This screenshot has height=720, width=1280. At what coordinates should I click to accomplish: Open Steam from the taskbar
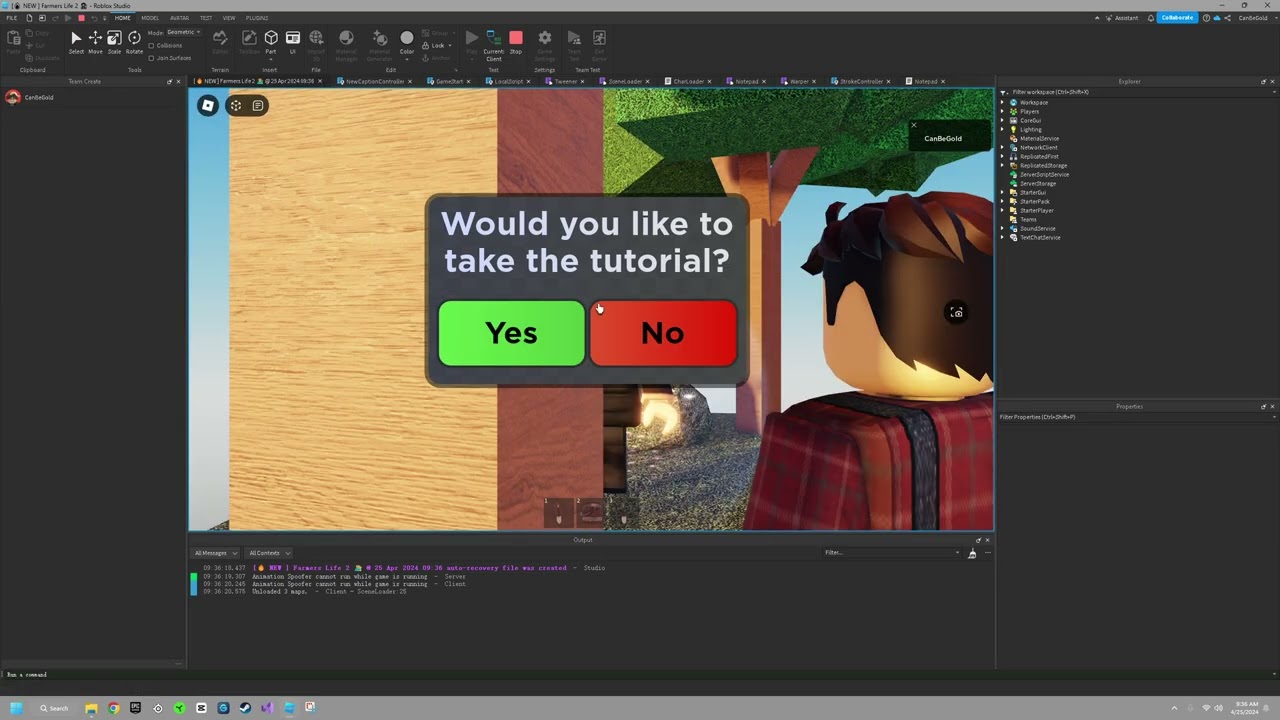[x=245, y=708]
